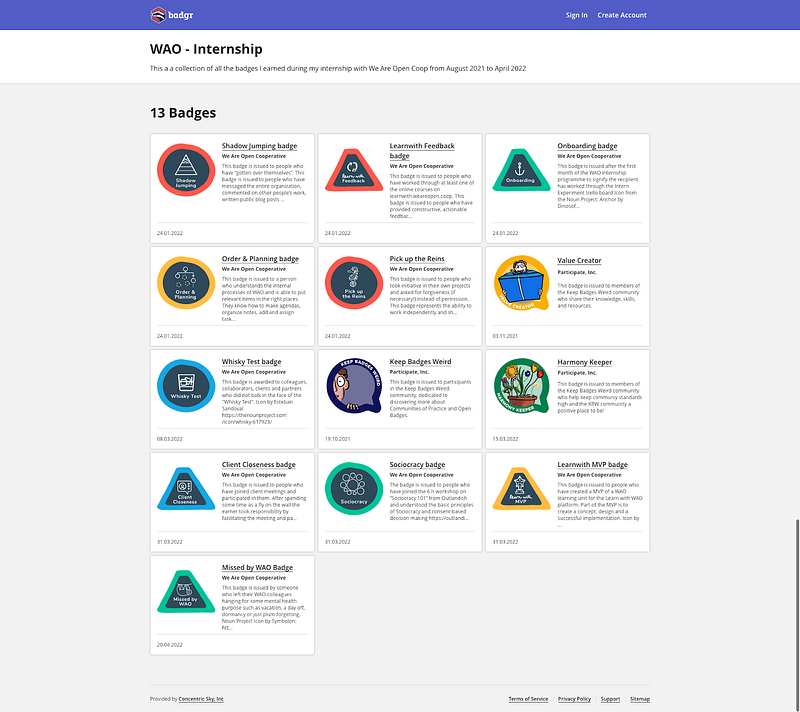Screen dimensions: 800x712
Task: Click the date 03.11.2021 on Value Creator
Action: 505,336
